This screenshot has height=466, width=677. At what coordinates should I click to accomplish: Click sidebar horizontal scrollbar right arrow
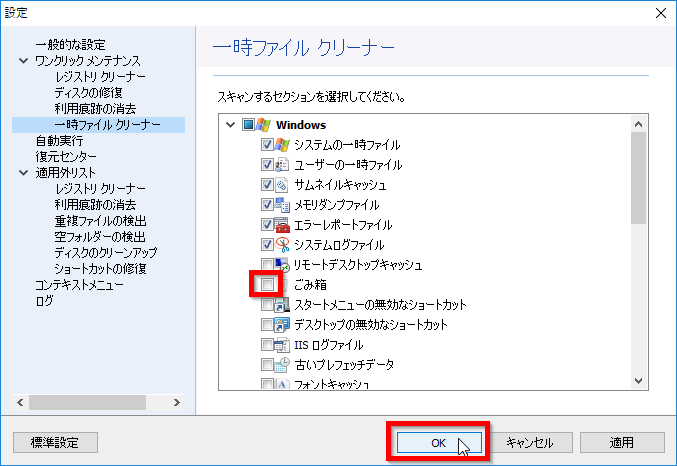point(177,403)
